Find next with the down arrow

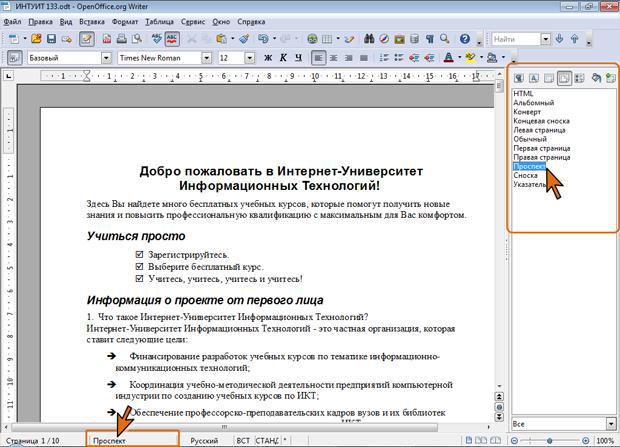[x=560, y=39]
